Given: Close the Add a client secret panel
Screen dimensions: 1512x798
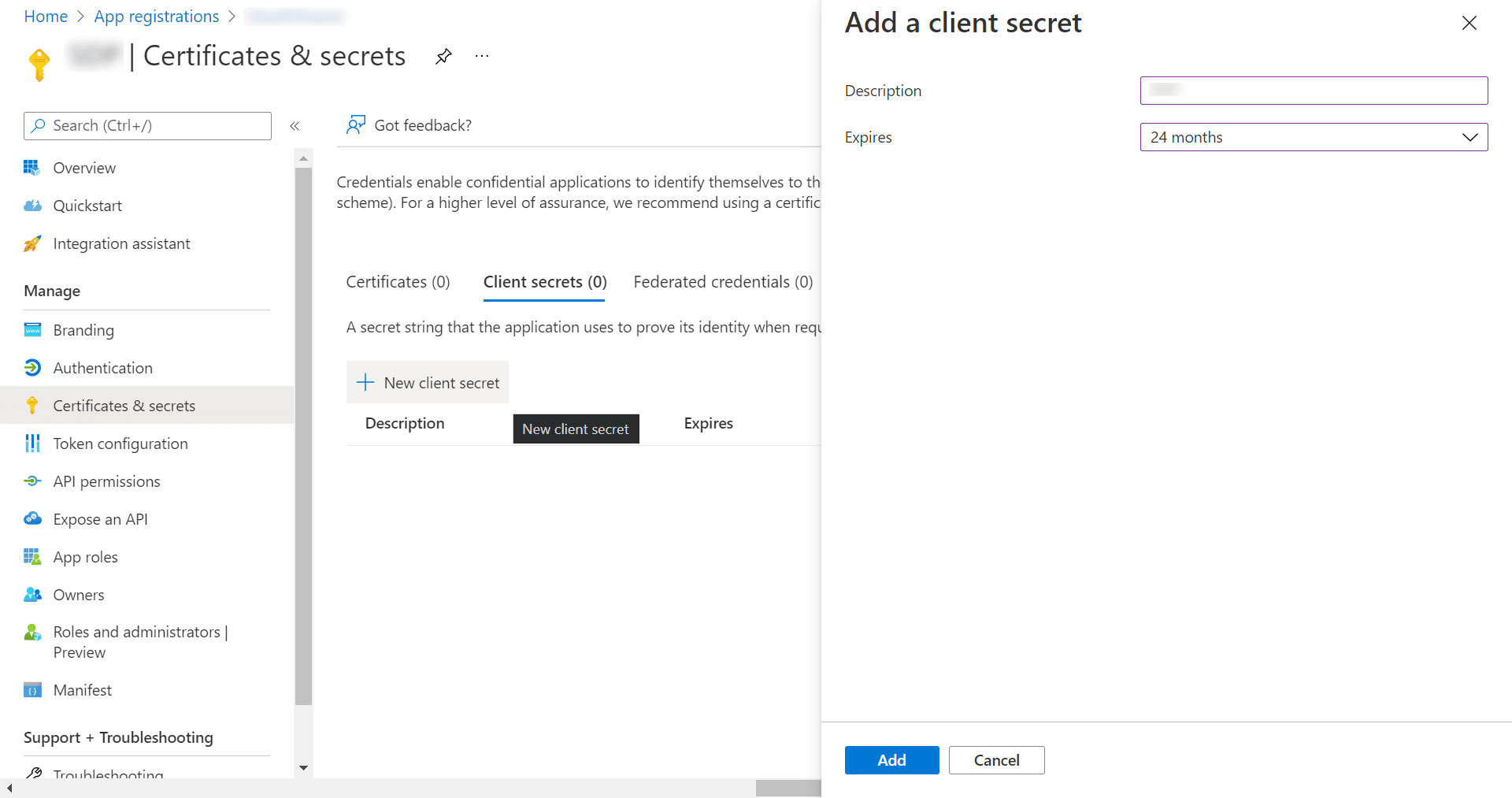Looking at the screenshot, I should click(x=1469, y=24).
